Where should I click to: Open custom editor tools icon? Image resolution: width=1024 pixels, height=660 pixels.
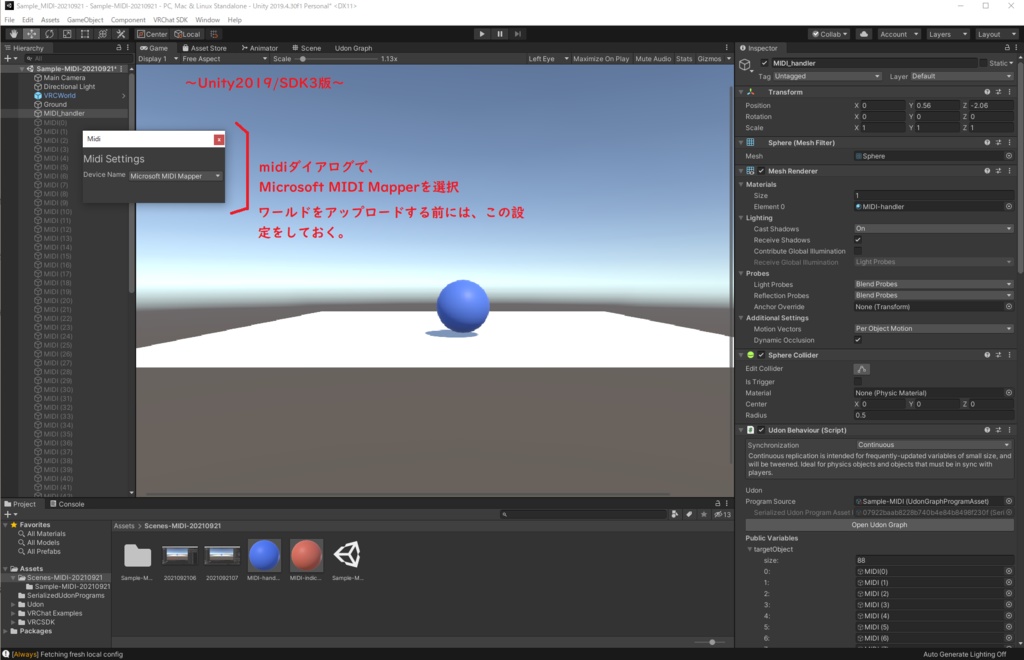click(x=121, y=34)
